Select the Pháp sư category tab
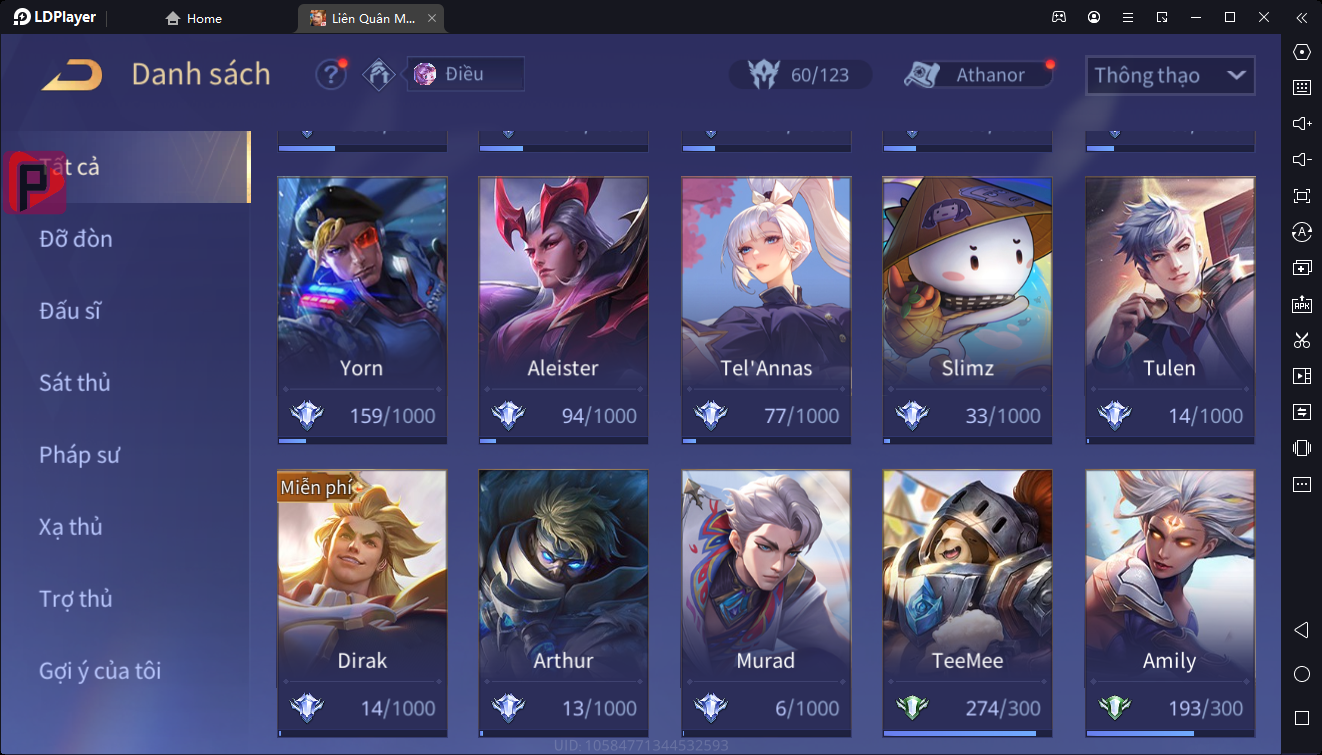 [x=80, y=455]
